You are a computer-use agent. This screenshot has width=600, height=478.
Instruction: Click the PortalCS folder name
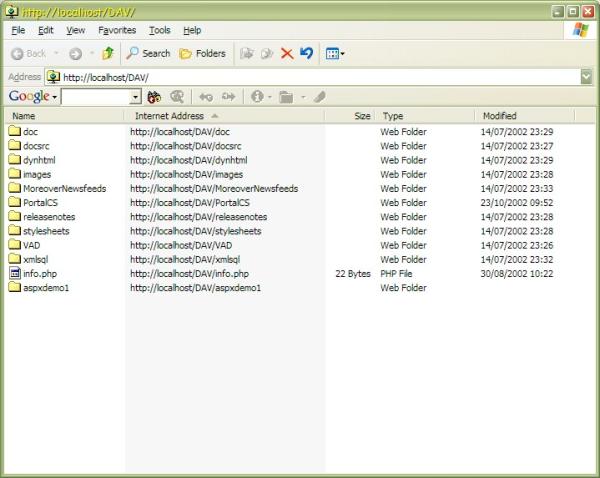coord(40,202)
